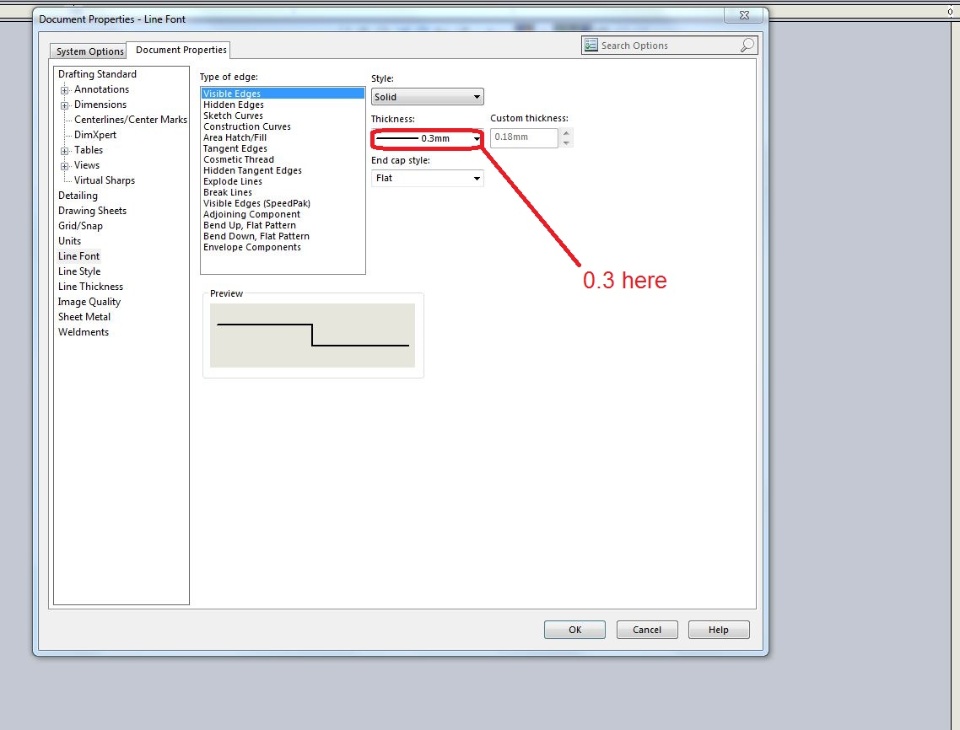
Task: Select Area Hatch/Fill edge type
Action: click(234, 138)
